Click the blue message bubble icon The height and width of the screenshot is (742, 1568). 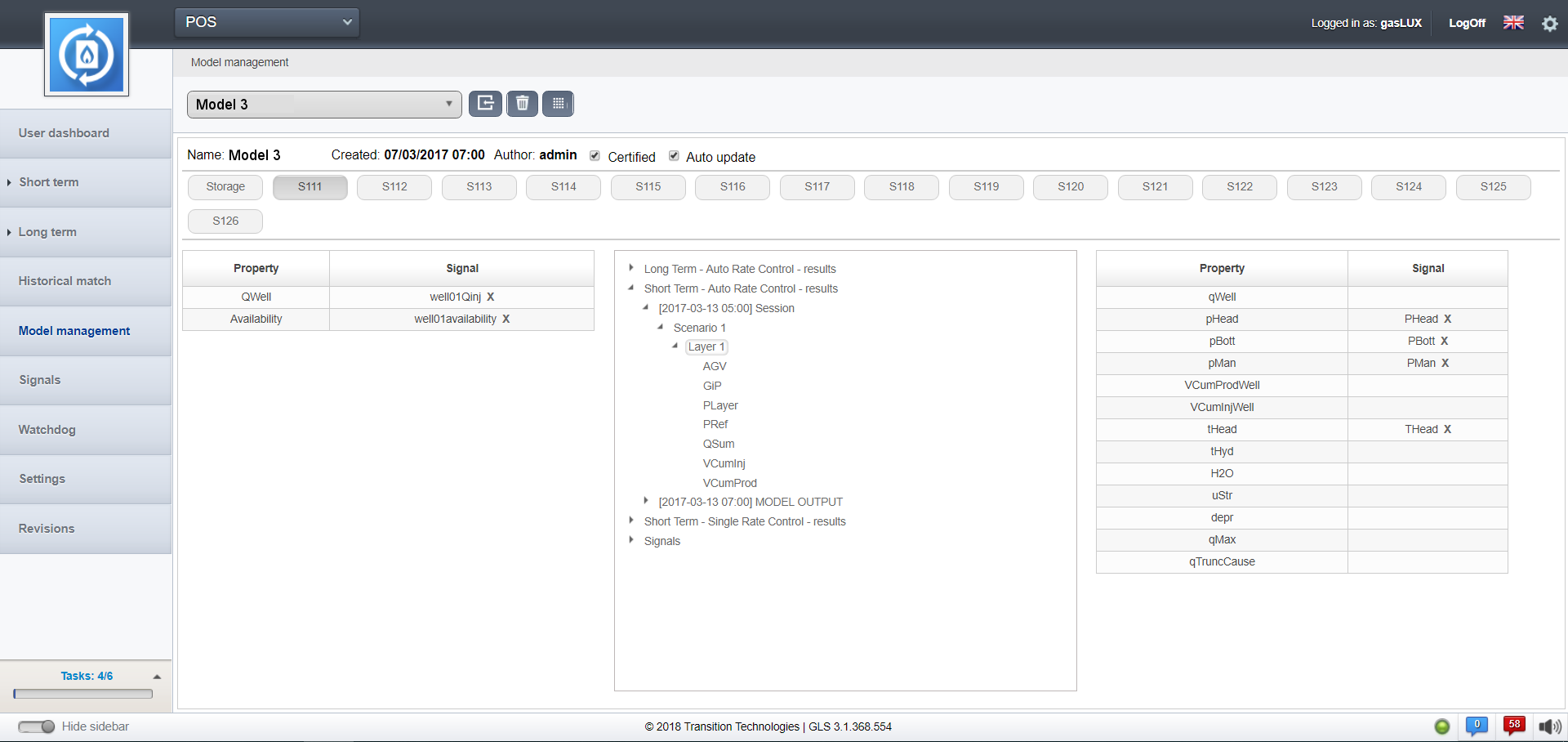click(x=1477, y=726)
